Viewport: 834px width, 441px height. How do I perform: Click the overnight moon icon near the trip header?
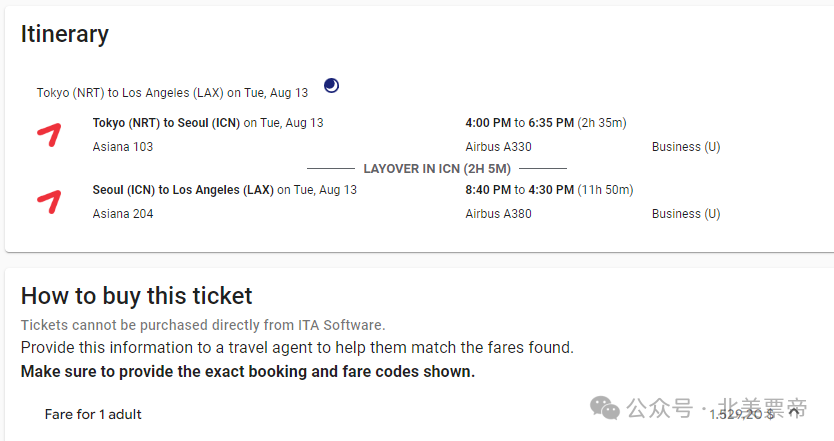pos(331,85)
